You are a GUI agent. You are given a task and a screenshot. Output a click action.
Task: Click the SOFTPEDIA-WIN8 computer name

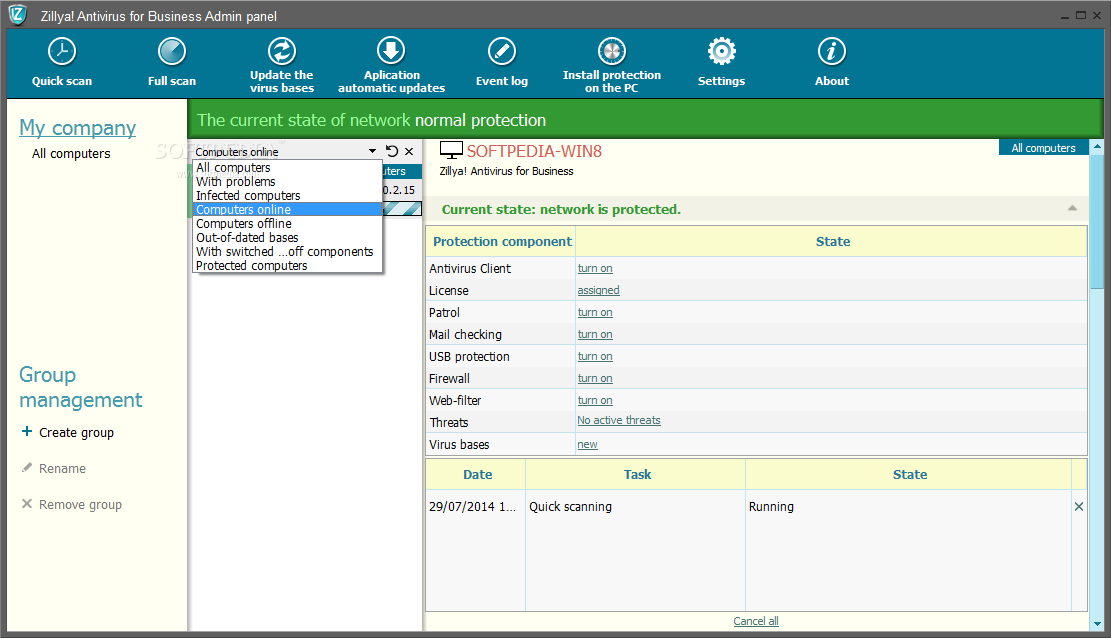click(x=534, y=151)
